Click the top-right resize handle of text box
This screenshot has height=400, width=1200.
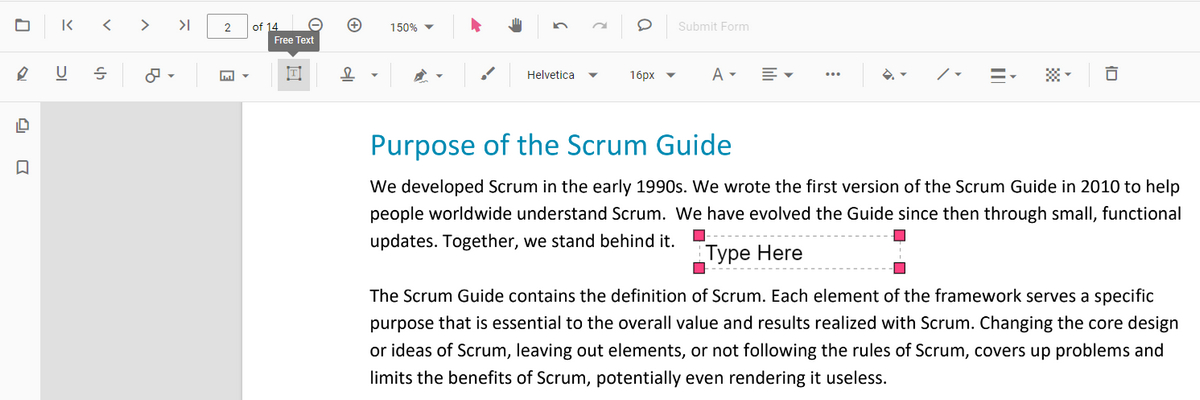(x=898, y=236)
